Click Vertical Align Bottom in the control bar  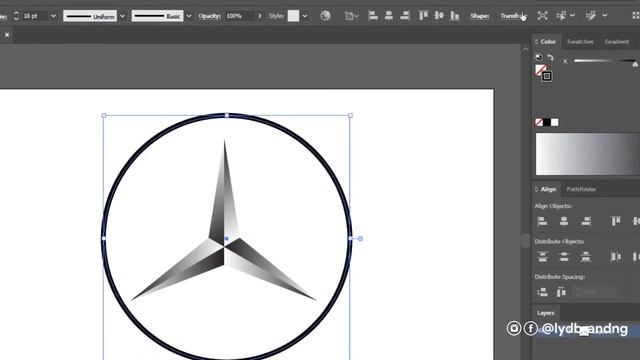coord(454,16)
